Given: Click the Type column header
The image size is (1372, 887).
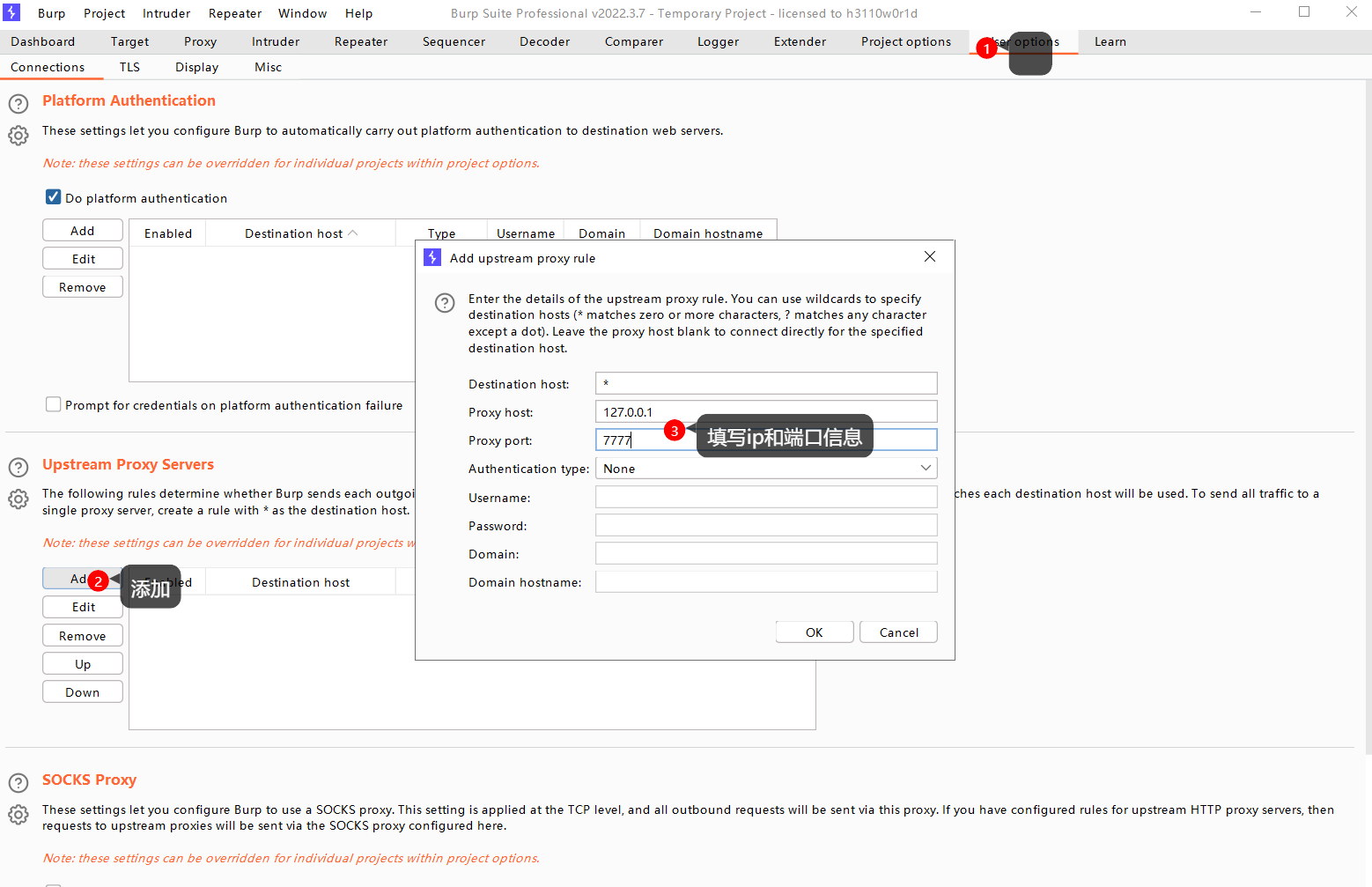Looking at the screenshot, I should click(441, 233).
